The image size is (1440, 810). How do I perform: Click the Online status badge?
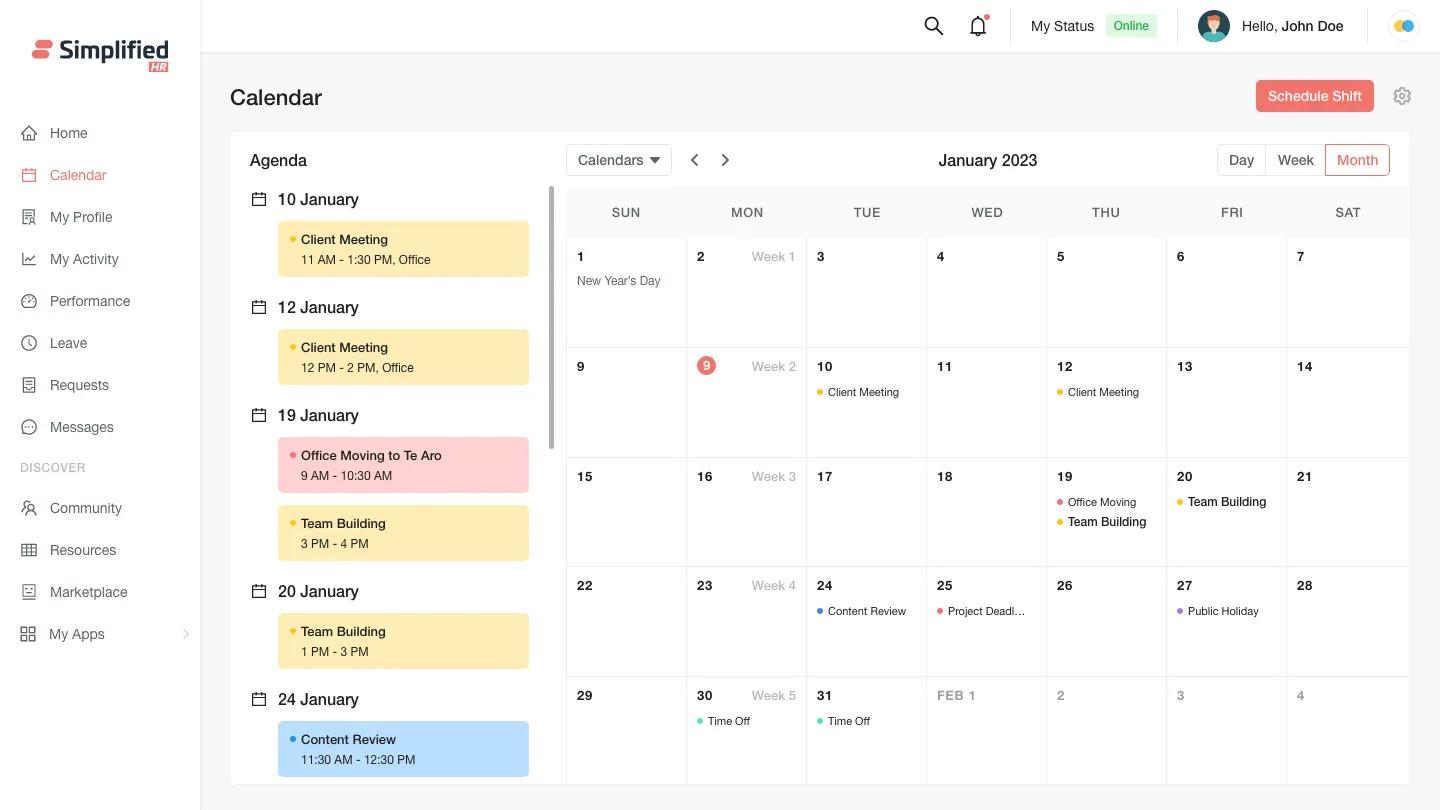[1131, 26]
